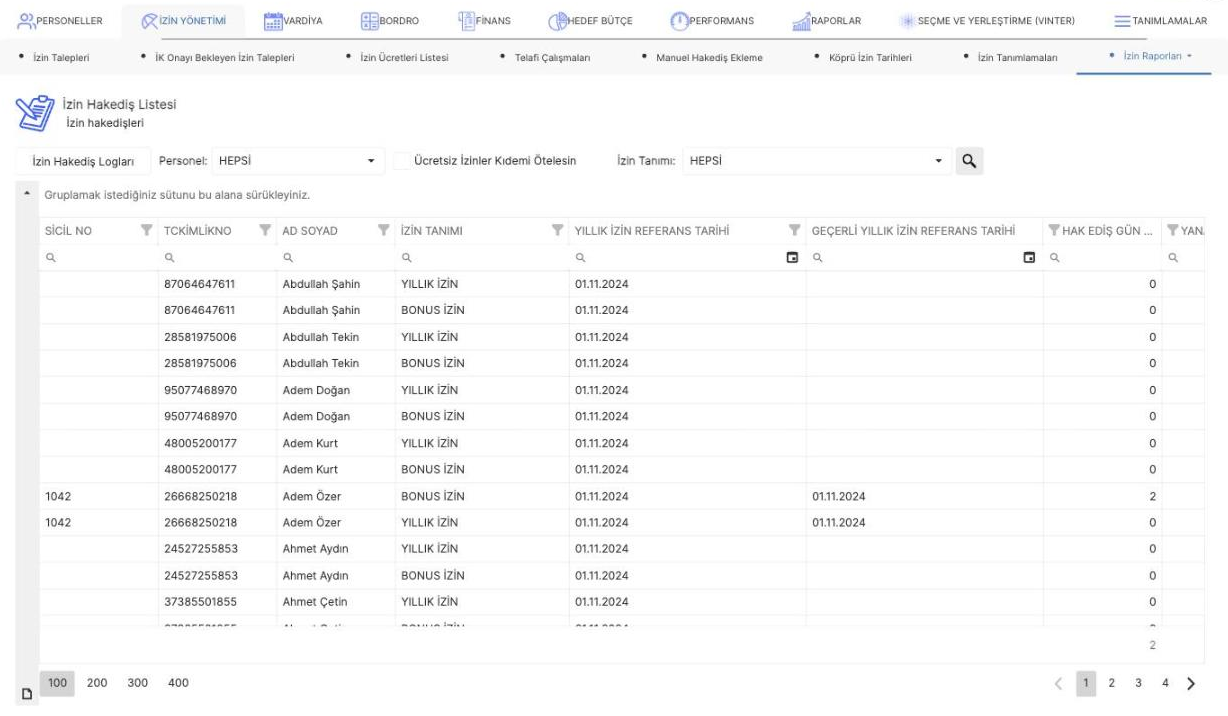Viewport: 1228px width, 716px height.
Task: Click Ahmet Aydın YILLIK İZİN row name
Action: (x=316, y=549)
